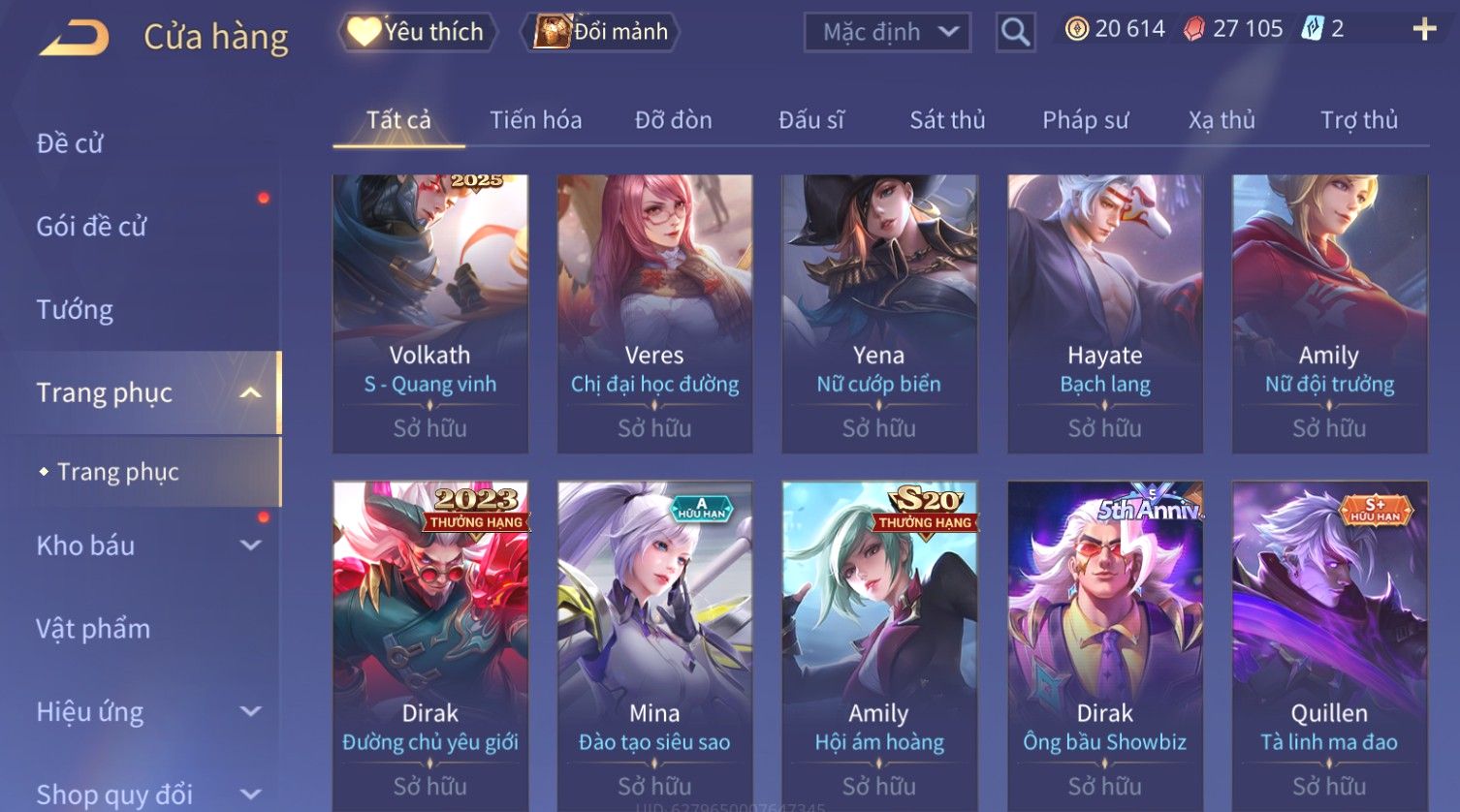Click the gold coin icon
The image size is (1460, 812).
pyautogui.click(x=1076, y=29)
